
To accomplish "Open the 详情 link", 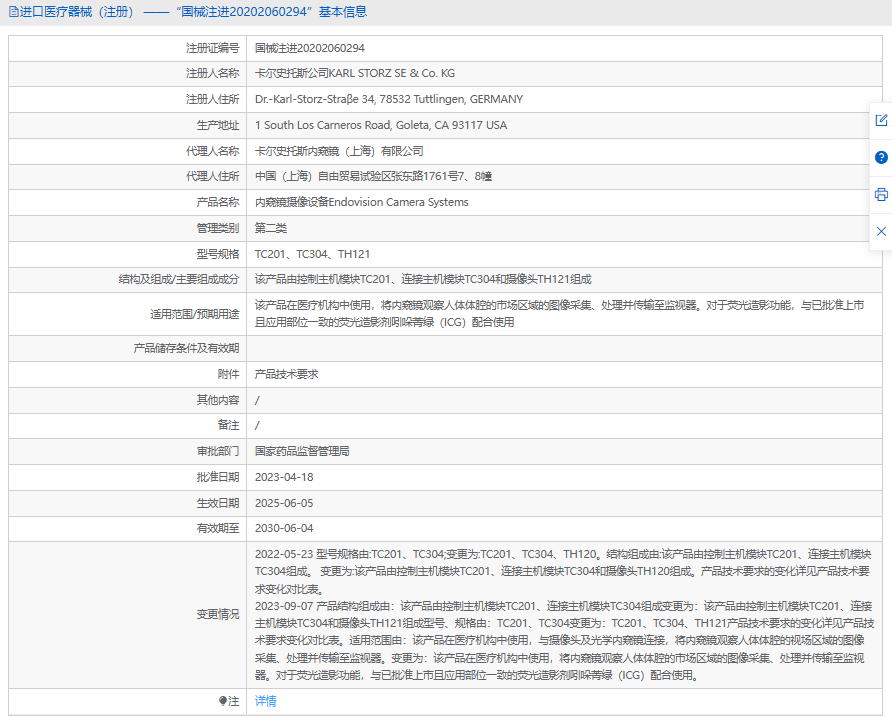I will pos(266,701).
